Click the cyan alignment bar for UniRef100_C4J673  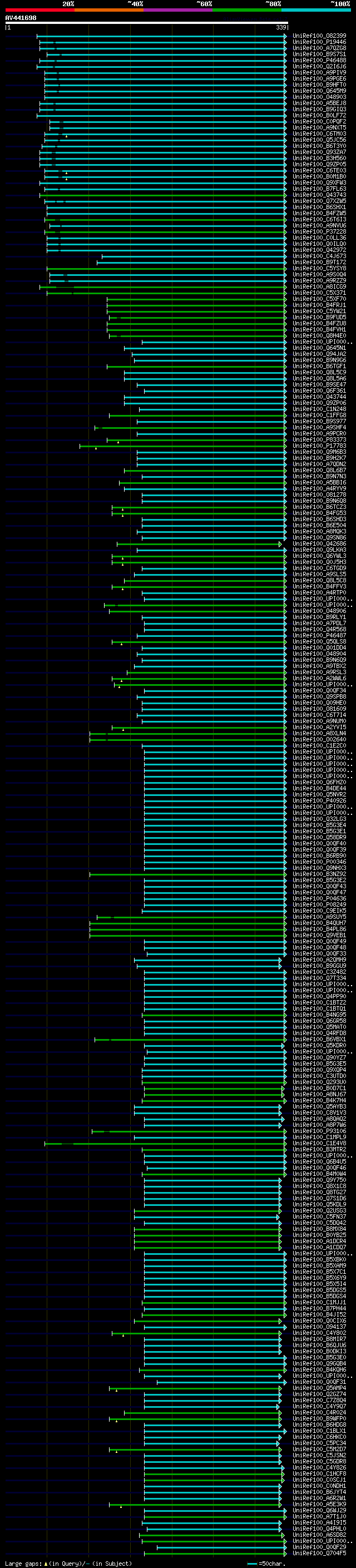[194, 256]
